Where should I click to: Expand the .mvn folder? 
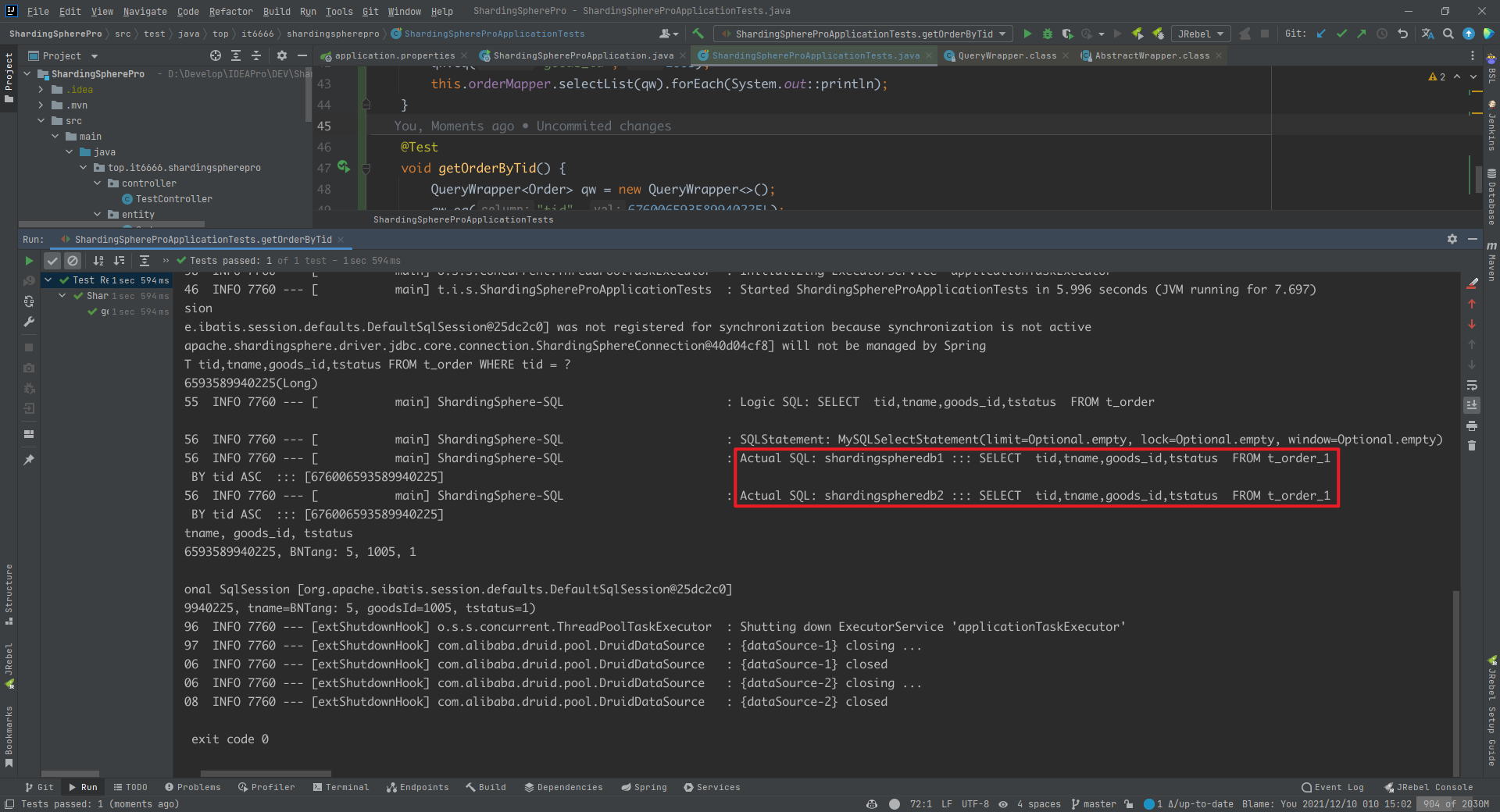pyautogui.click(x=41, y=105)
